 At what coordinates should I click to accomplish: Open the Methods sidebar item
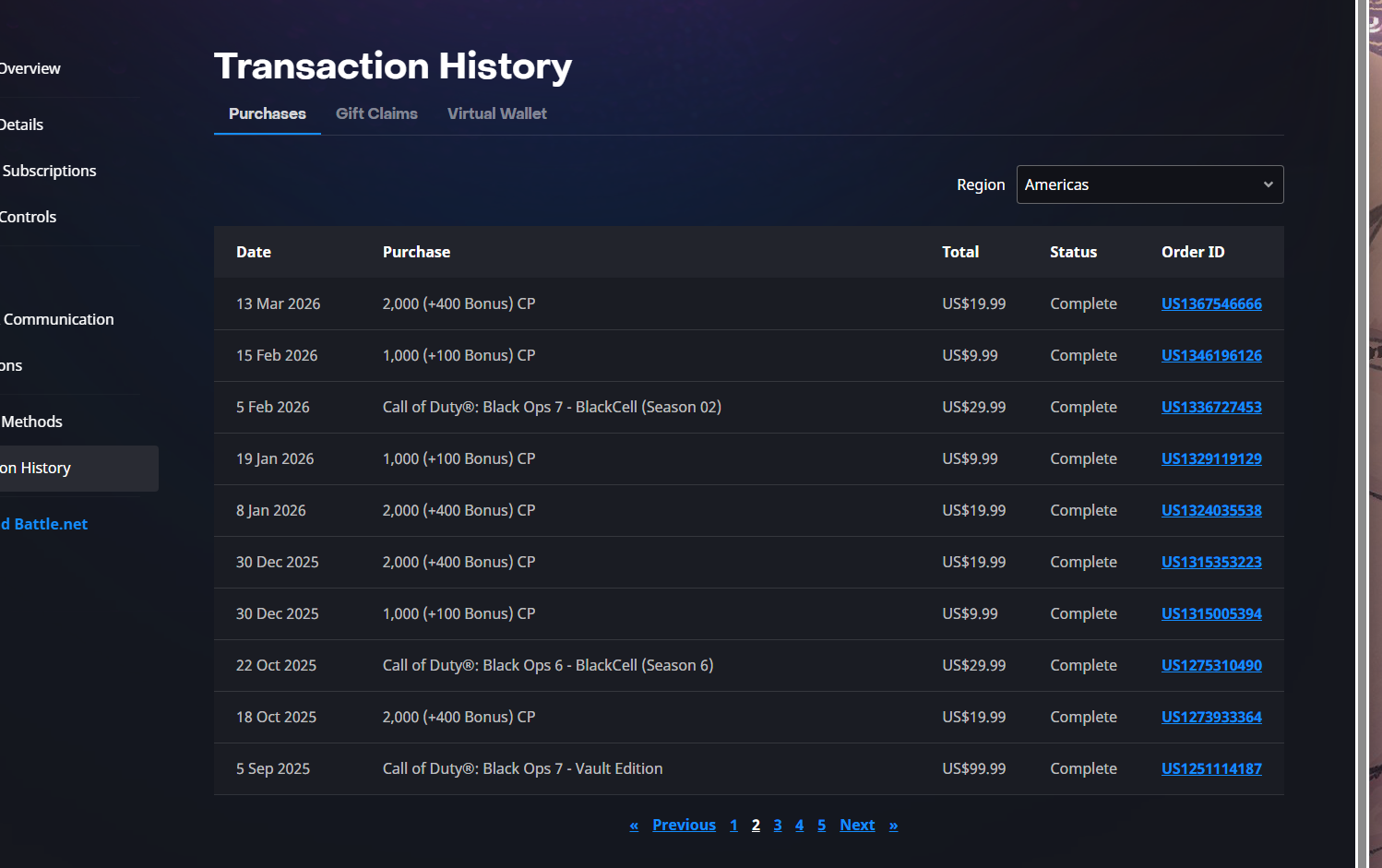point(31,422)
